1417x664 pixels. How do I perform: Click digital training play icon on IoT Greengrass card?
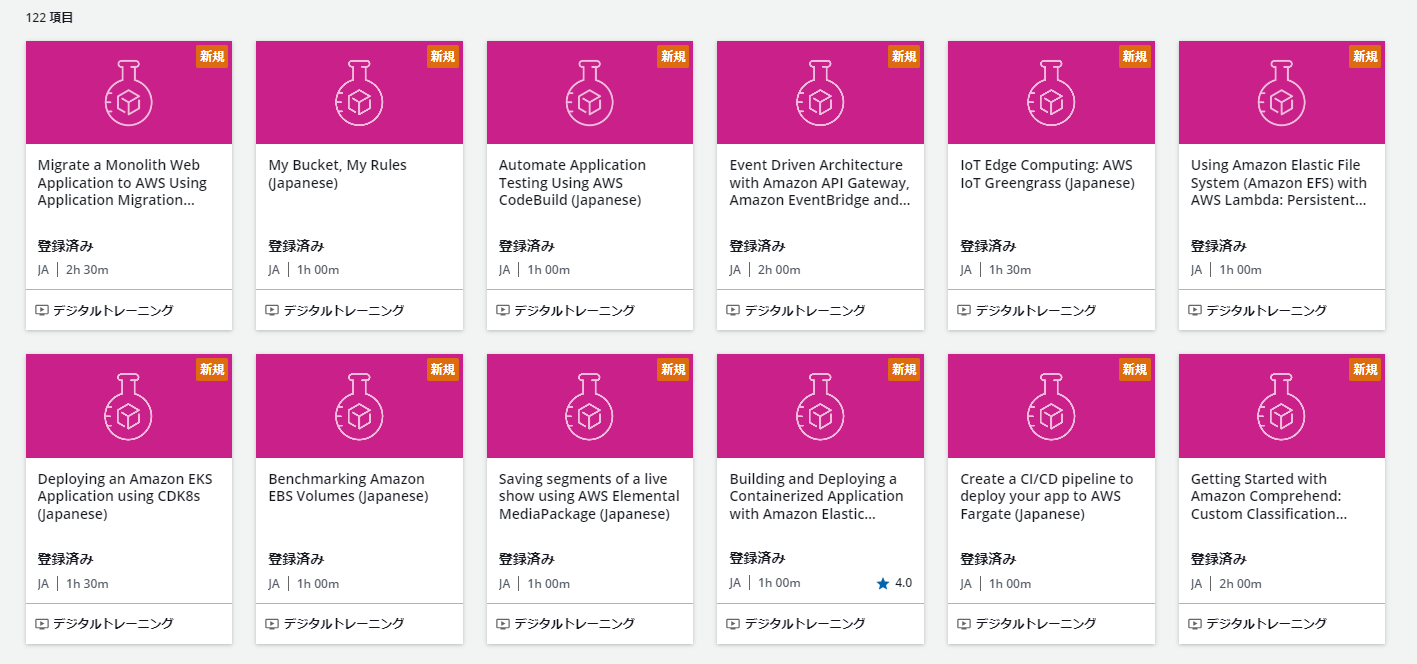[964, 310]
